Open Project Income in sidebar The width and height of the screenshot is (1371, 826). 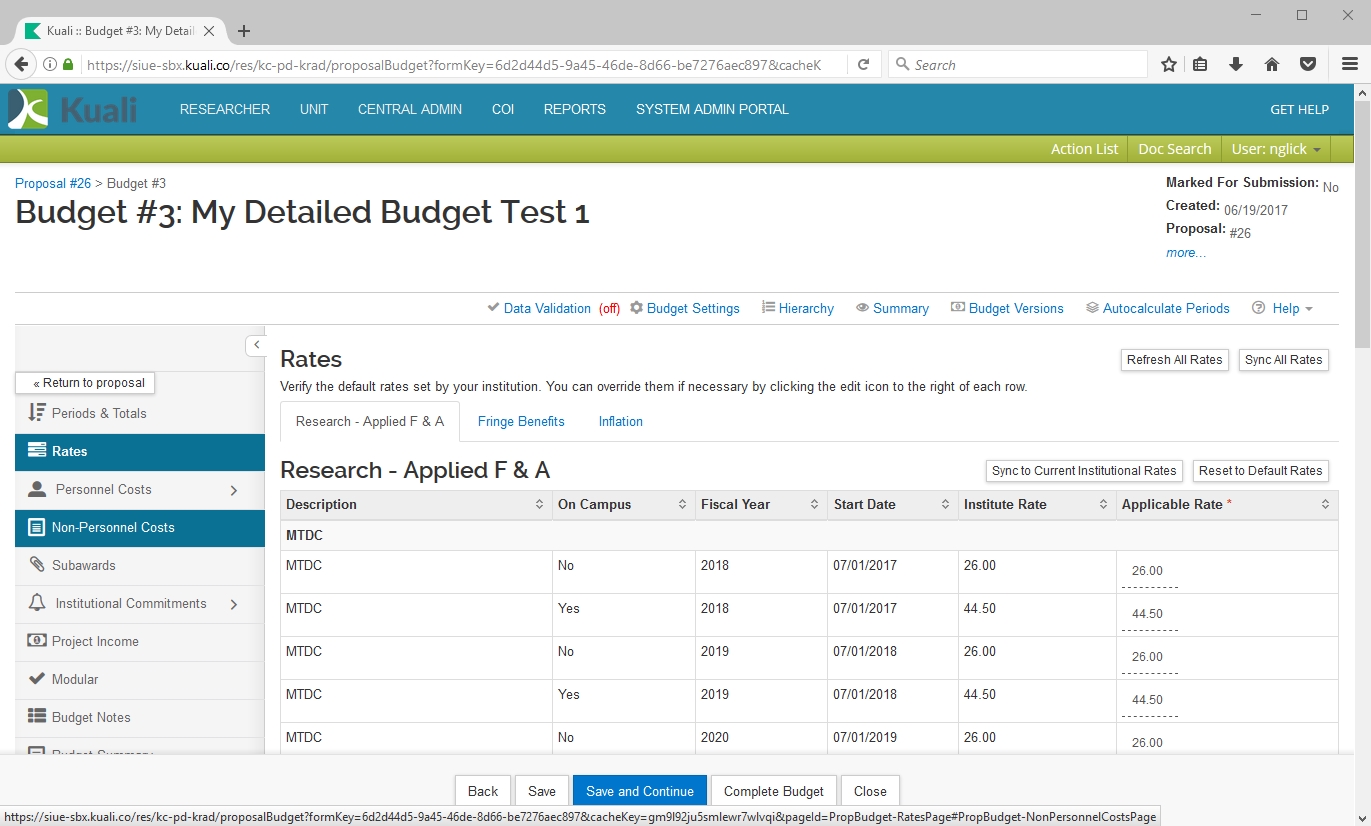click(x=95, y=641)
